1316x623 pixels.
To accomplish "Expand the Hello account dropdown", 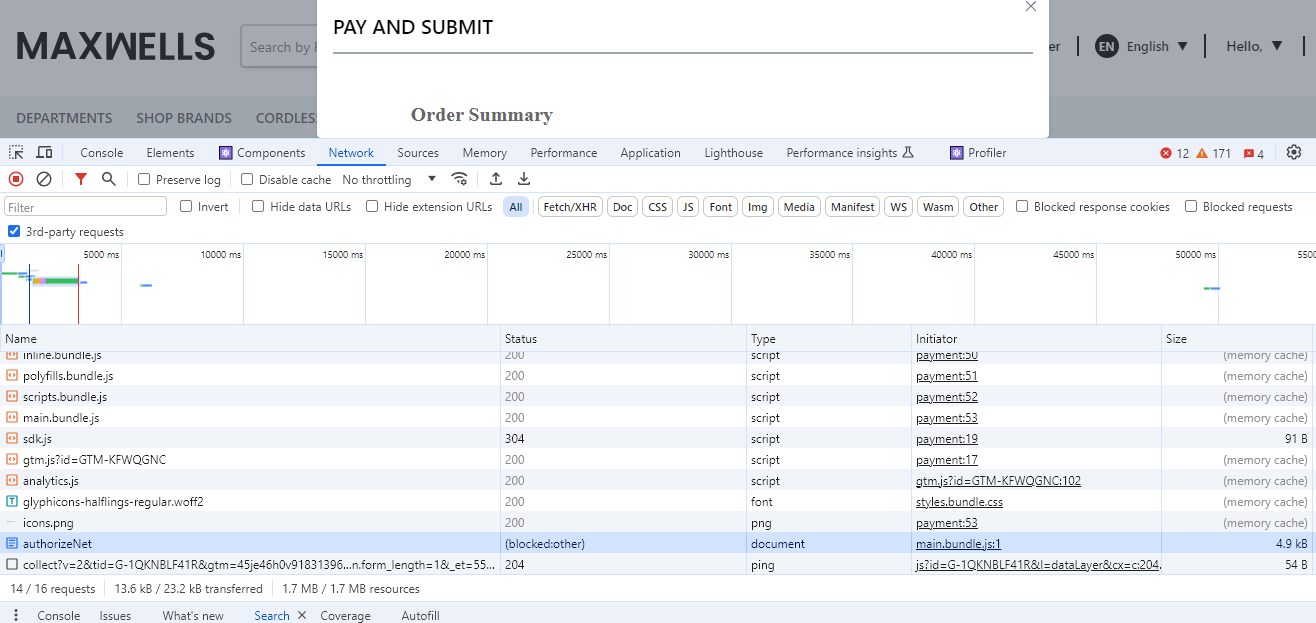I will [x=1254, y=46].
